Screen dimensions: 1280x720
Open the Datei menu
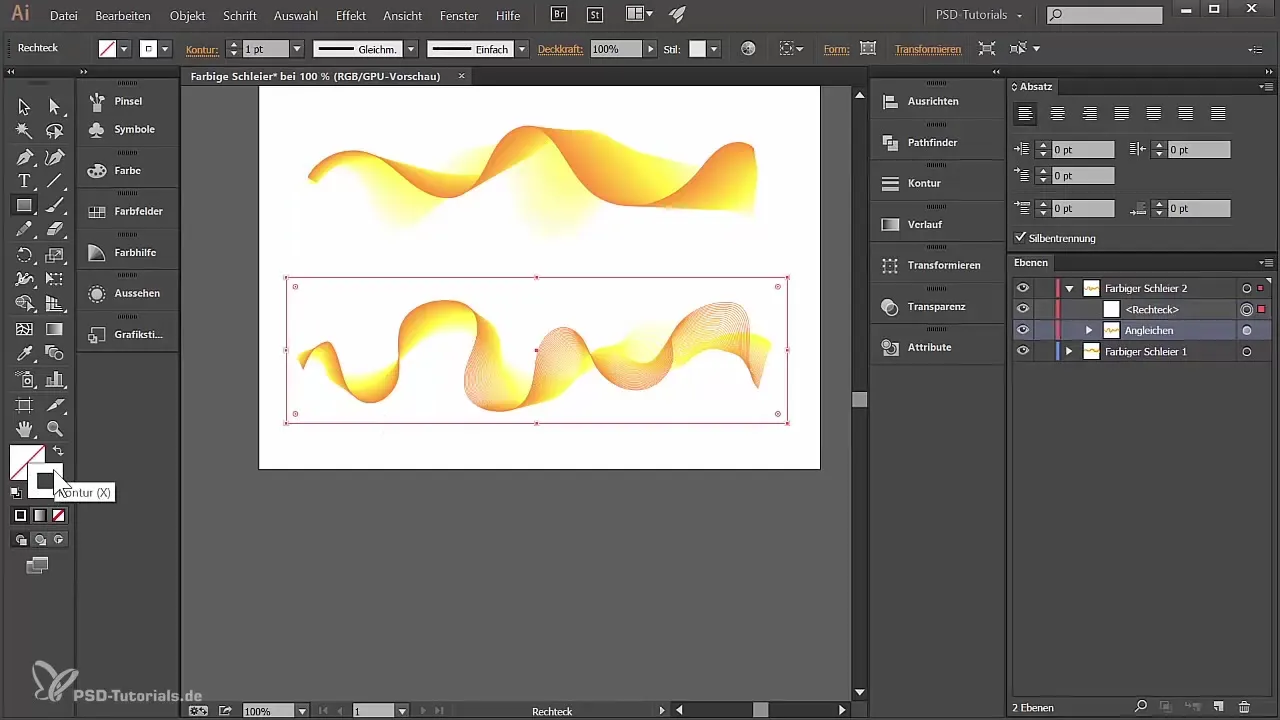pos(63,16)
